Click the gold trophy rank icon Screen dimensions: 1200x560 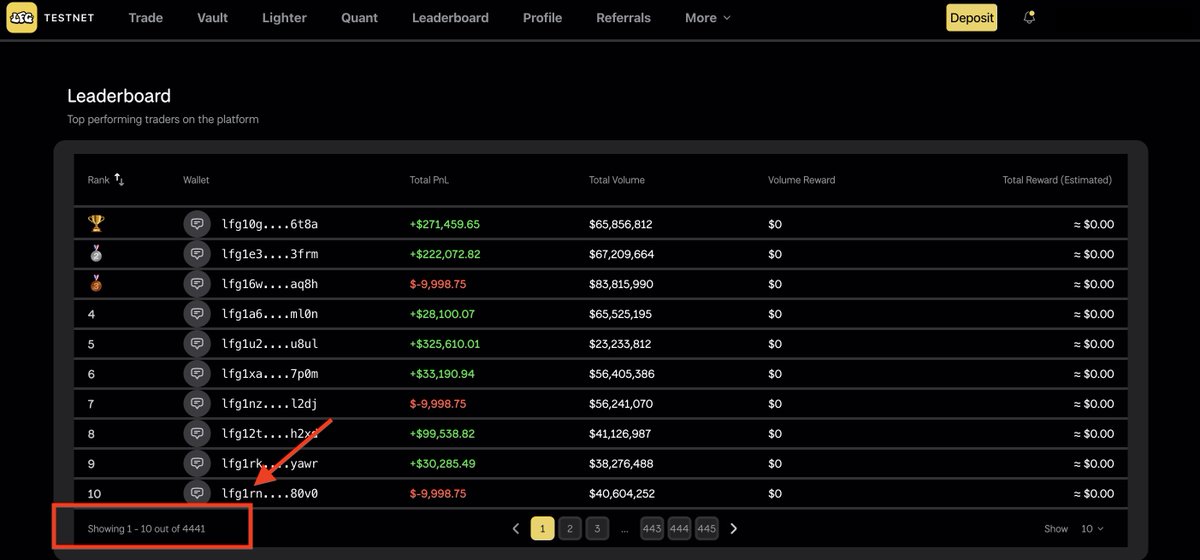click(96, 224)
